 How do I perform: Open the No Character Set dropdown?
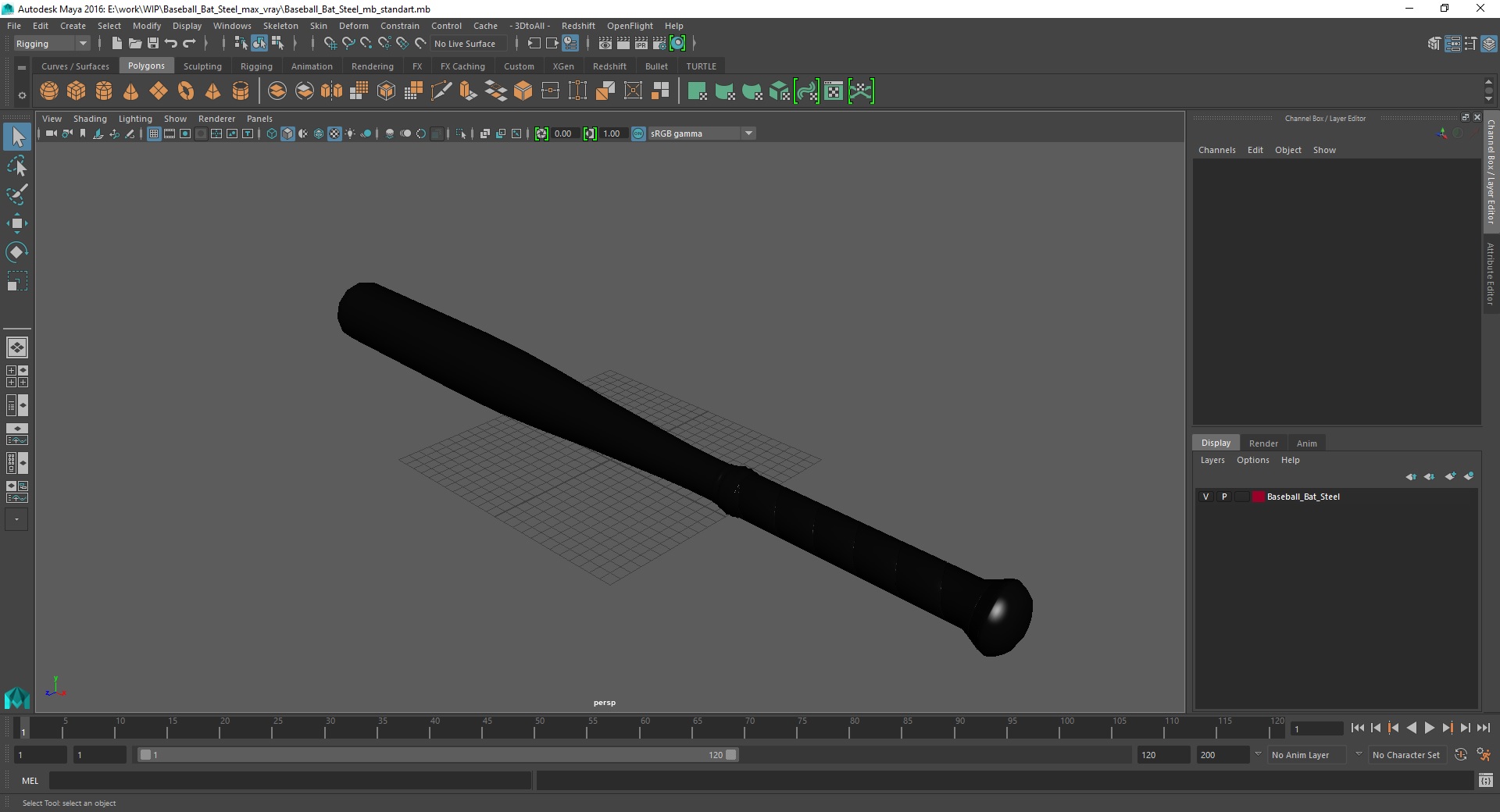(x=1406, y=755)
